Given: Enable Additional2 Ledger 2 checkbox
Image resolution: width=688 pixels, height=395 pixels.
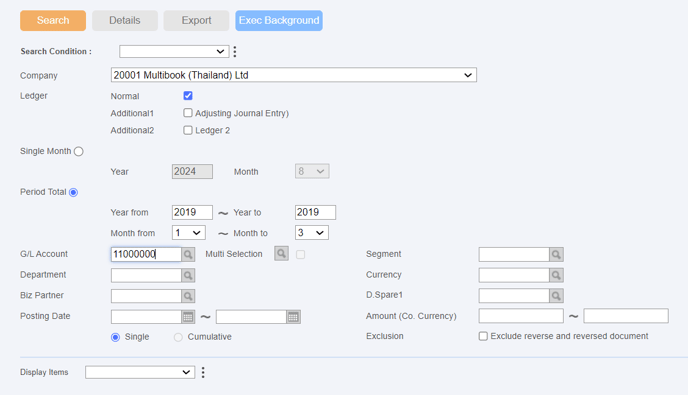Looking at the screenshot, I should click(x=188, y=130).
